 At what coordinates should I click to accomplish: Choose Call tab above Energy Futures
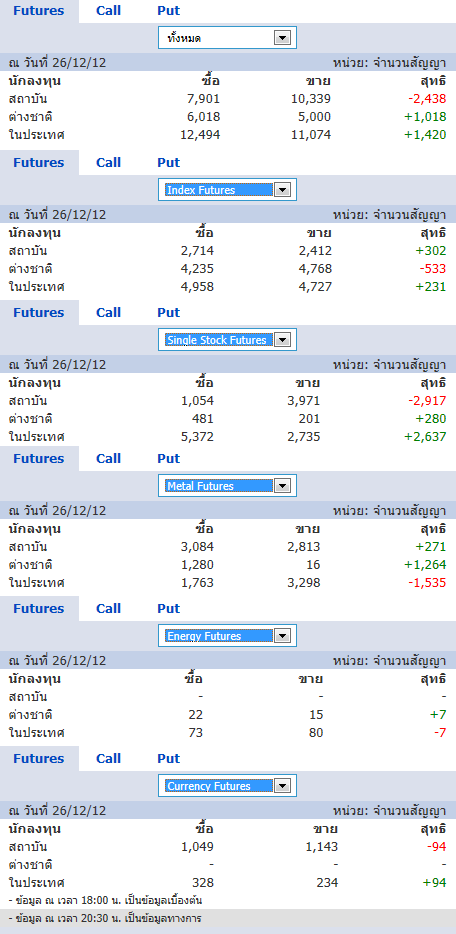[108, 609]
